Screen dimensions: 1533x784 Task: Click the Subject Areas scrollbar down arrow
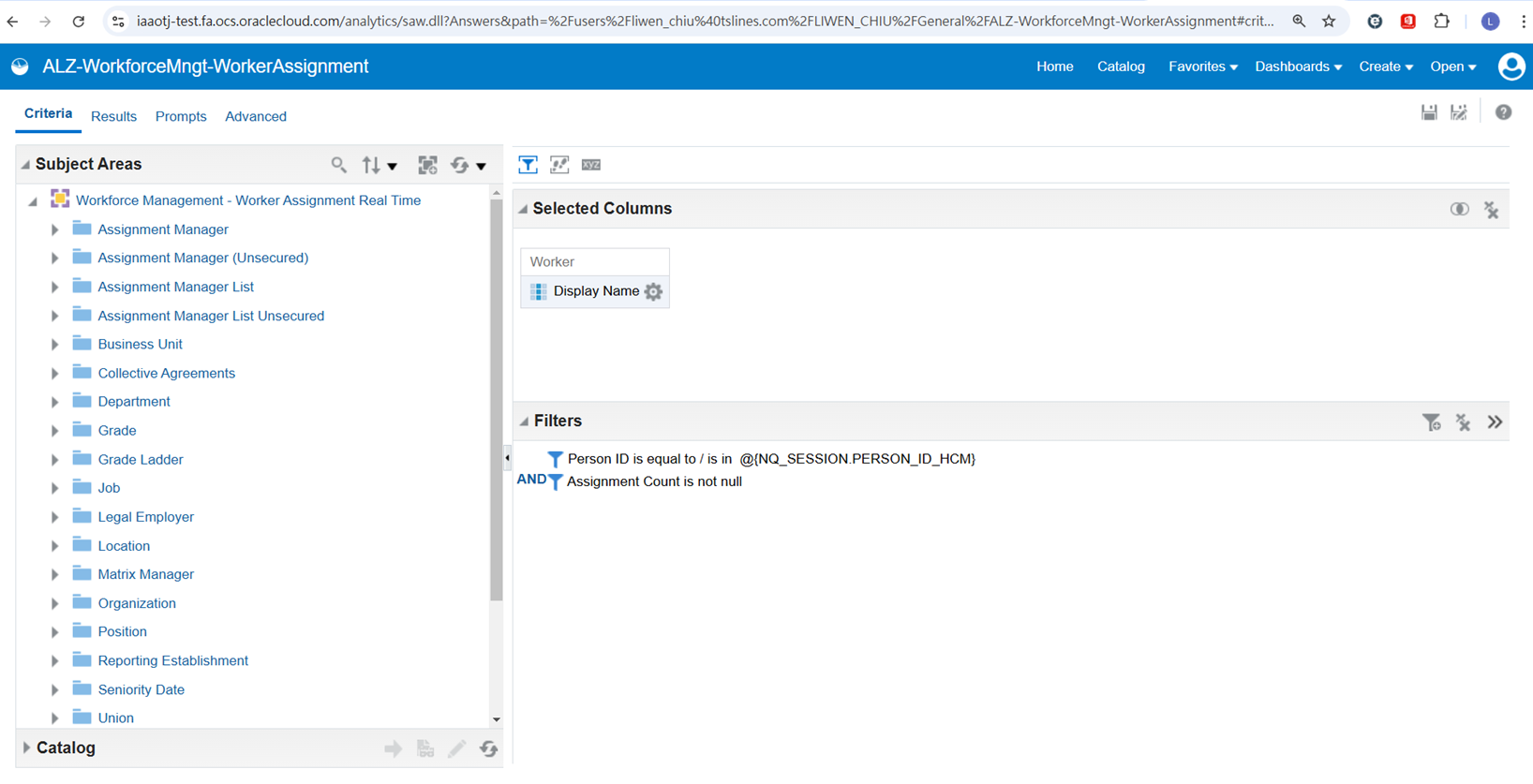point(496,719)
